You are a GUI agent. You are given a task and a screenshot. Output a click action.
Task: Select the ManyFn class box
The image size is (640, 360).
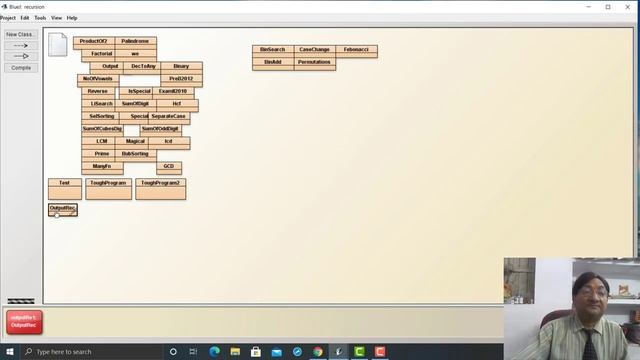(x=102, y=168)
